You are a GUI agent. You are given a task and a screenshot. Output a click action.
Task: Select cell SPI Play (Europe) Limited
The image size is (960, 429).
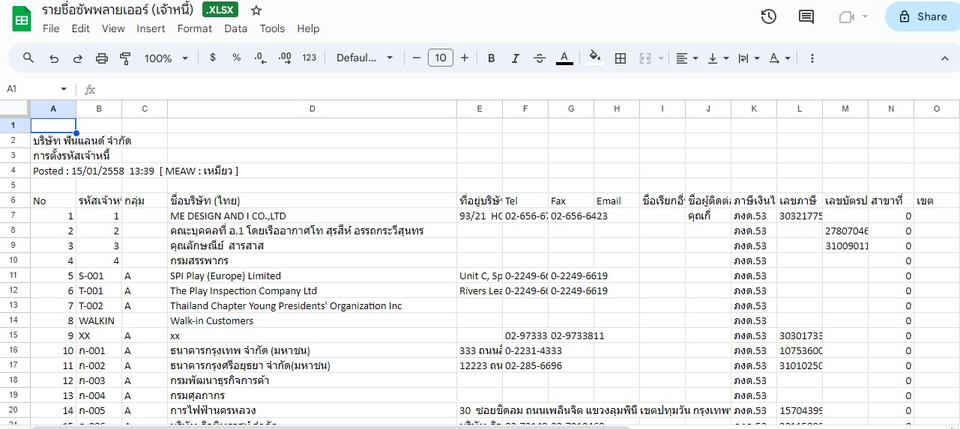312,276
